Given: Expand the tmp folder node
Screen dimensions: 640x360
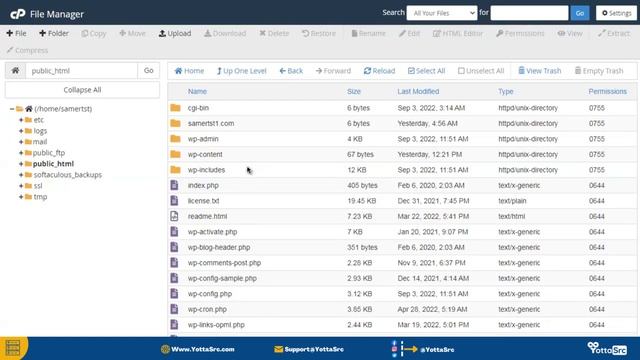Looking at the screenshot, I should click(21, 197).
